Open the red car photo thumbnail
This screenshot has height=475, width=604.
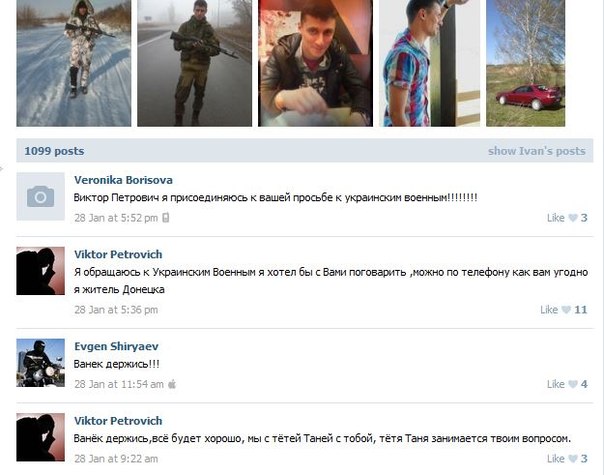click(525, 63)
